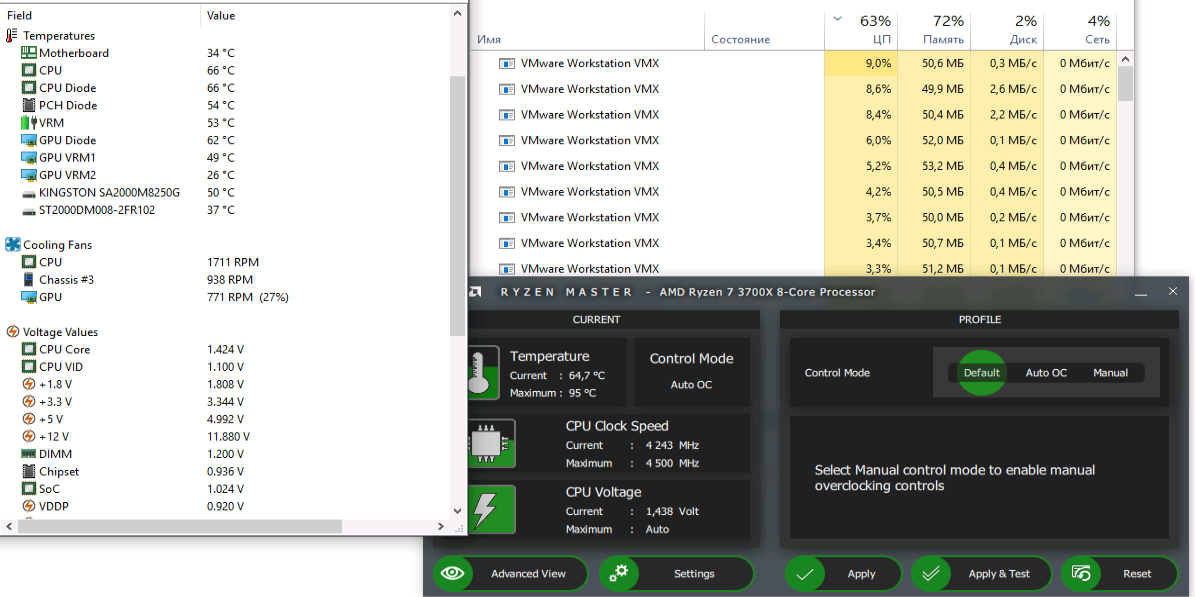Click the DIMM memory icon
The height and width of the screenshot is (597, 1195).
pyautogui.click(x=28, y=454)
